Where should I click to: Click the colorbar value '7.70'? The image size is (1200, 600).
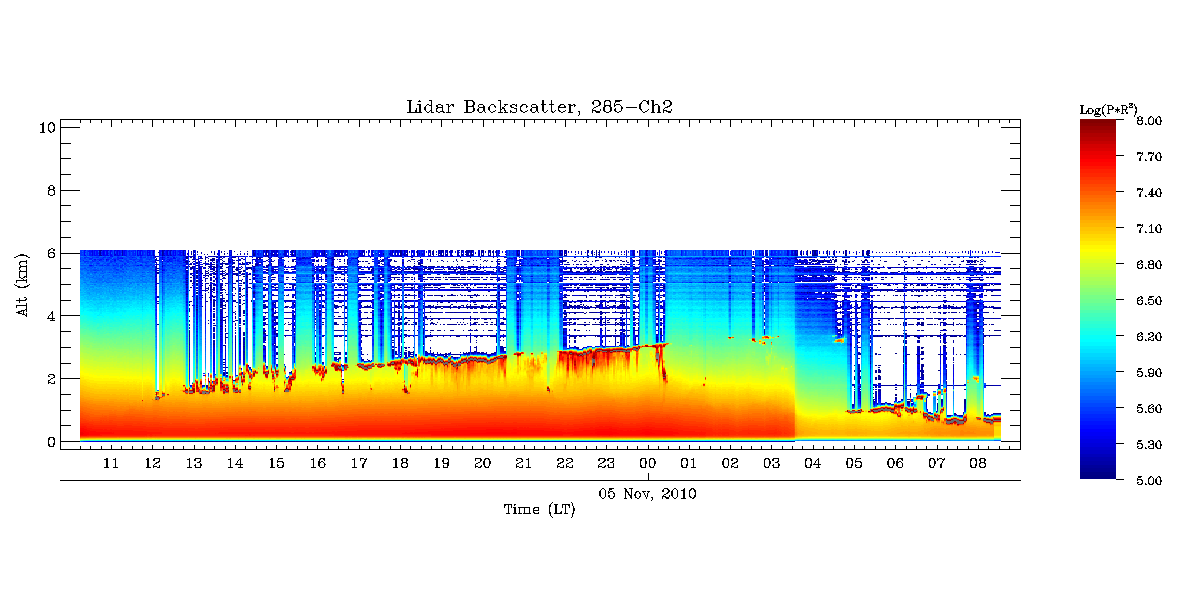[1149, 157]
